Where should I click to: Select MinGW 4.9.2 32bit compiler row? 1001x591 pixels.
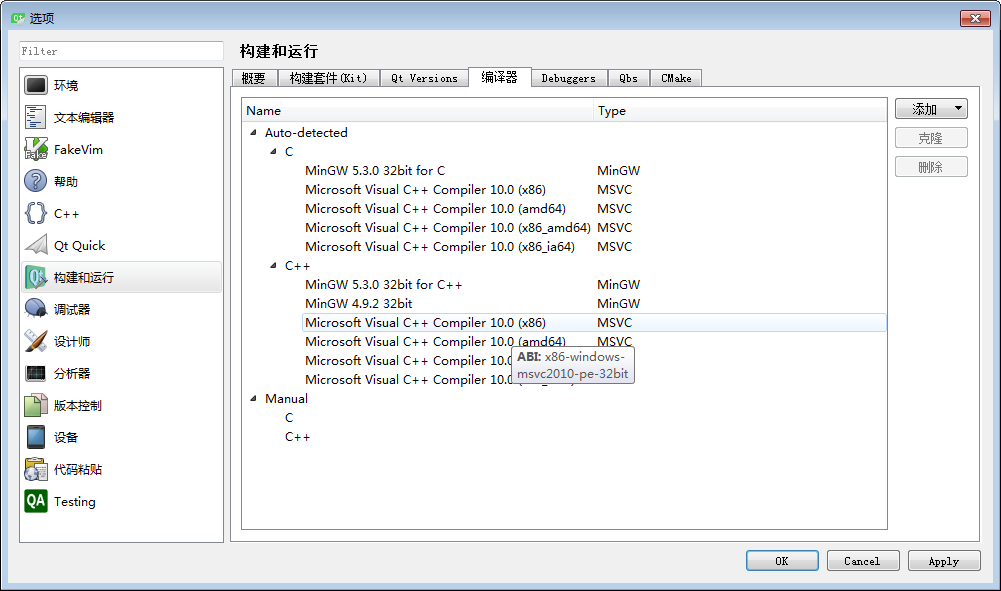tap(359, 304)
